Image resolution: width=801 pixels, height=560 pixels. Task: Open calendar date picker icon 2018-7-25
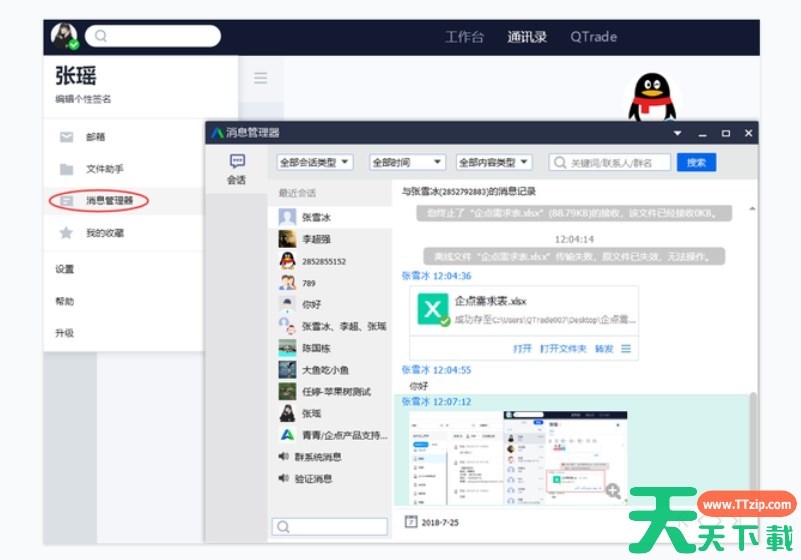point(411,522)
